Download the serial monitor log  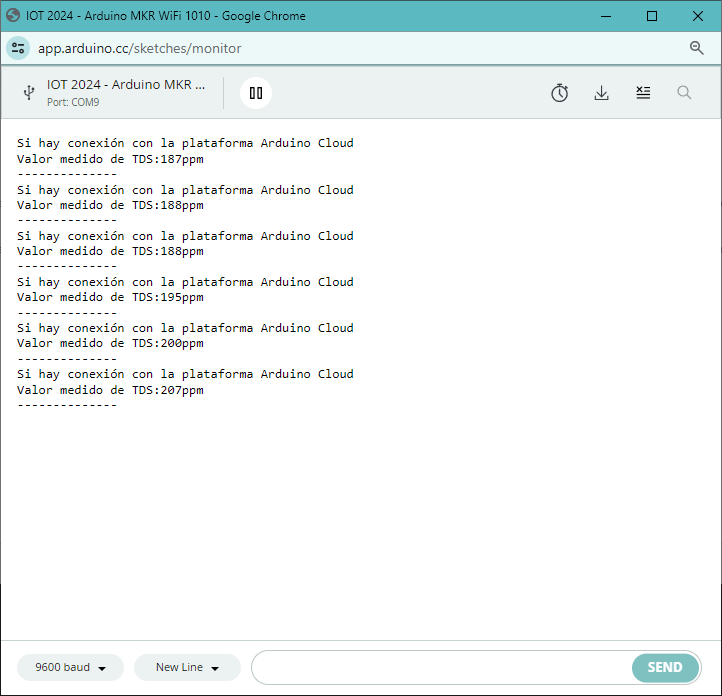point(601,93)
